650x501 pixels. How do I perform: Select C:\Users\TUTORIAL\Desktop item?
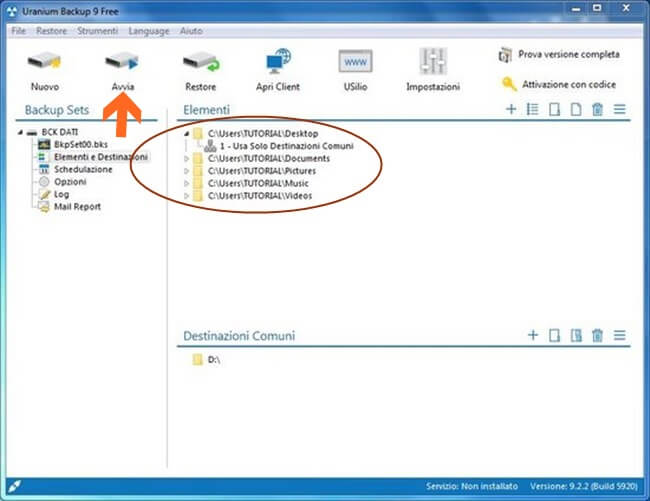(263, 134)
